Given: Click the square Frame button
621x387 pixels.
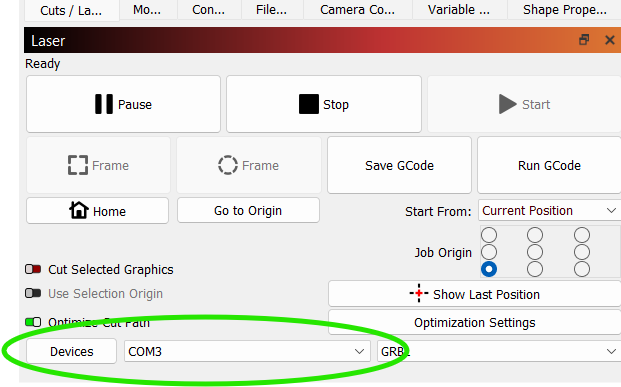Looking at the screenshot, I should click(98, 165).
